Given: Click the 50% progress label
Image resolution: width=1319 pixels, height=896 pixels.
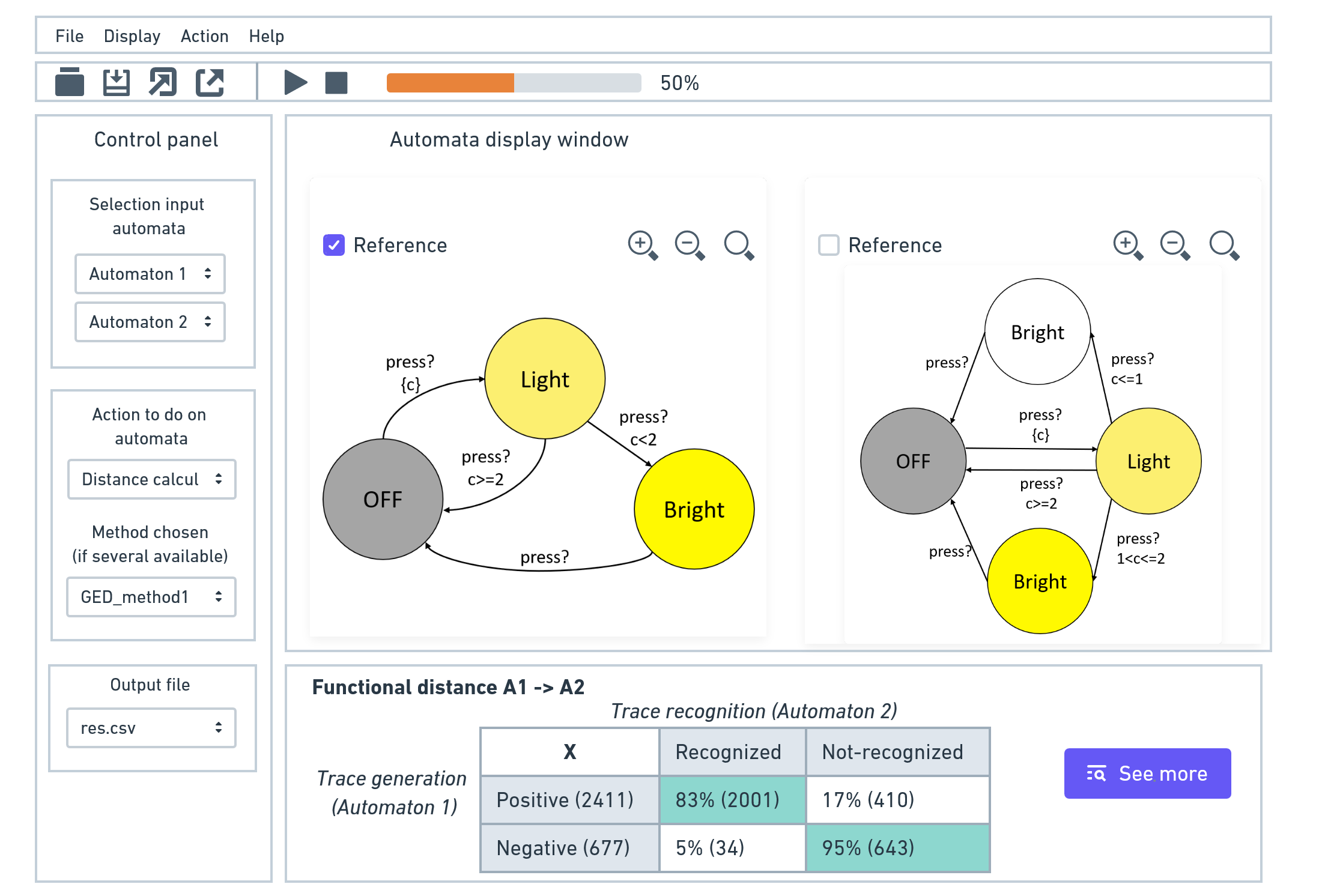Looking at the screenshot, I should (679, 83).
